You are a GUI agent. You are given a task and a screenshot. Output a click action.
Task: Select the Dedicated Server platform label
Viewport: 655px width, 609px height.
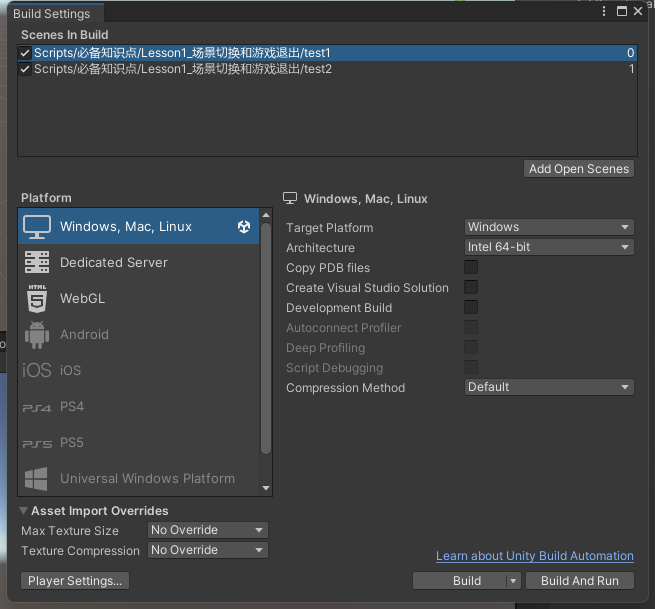click(114, 262)
